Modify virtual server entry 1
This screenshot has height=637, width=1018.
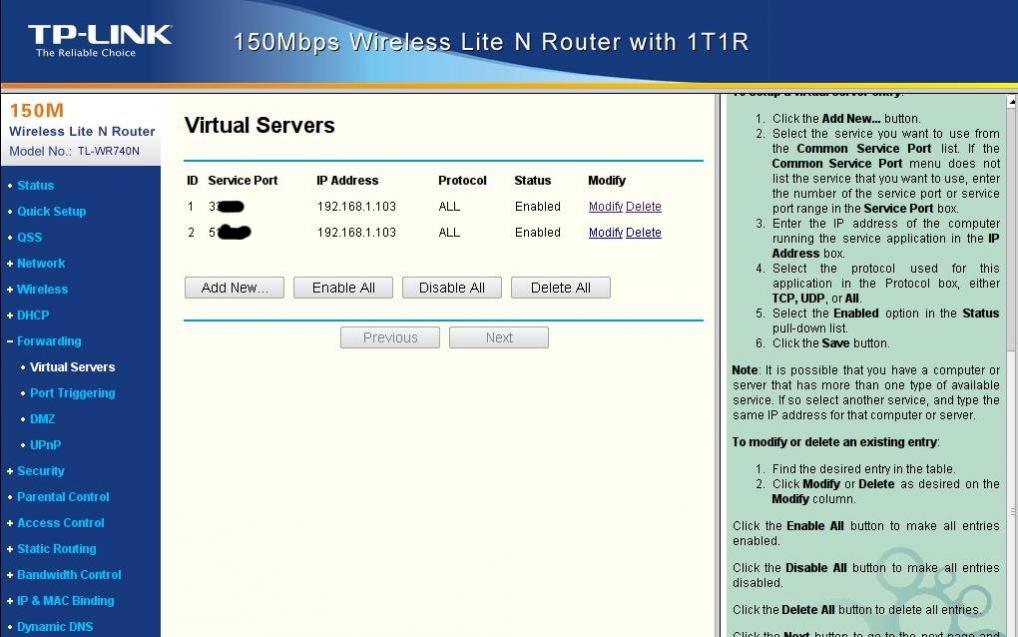click(605, 207)
